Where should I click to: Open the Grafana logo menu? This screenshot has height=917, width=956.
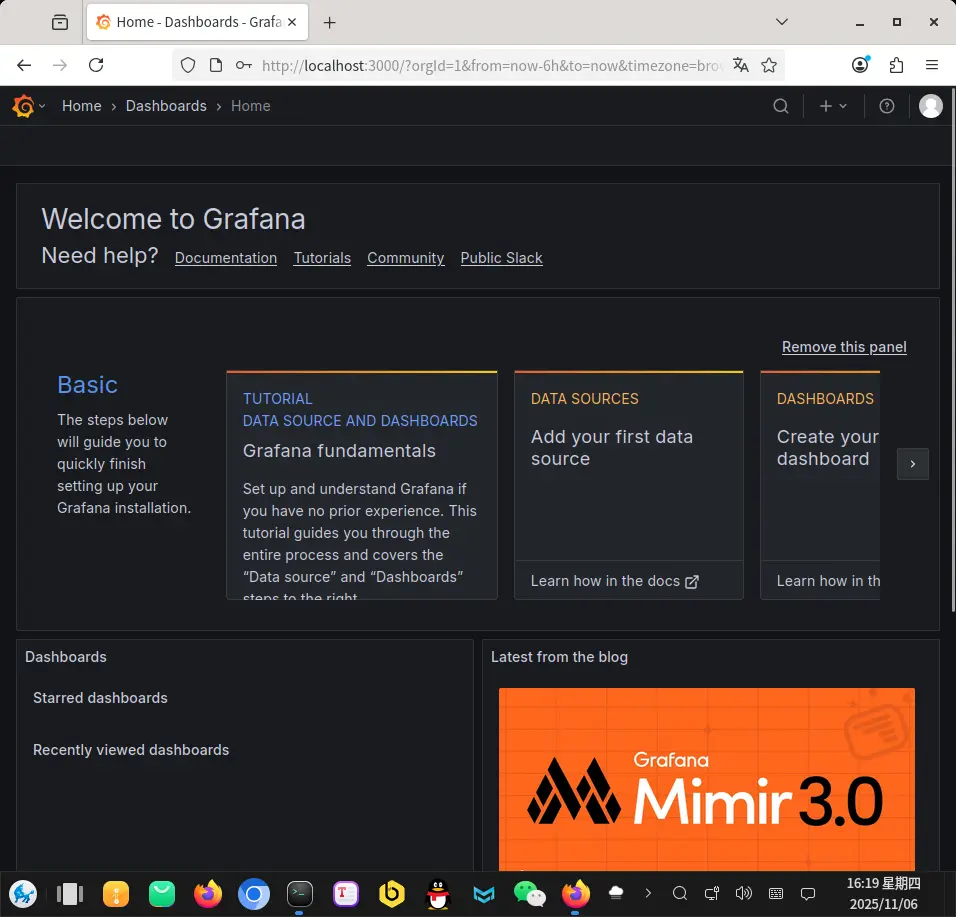(28, 106)
